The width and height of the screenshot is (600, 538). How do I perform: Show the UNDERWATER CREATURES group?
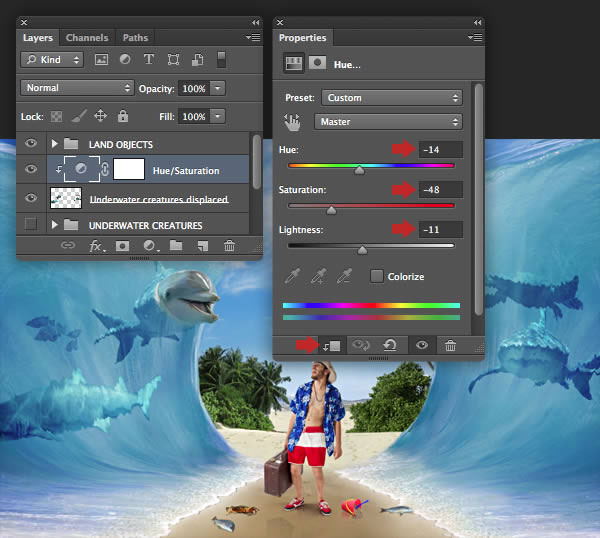30,223
